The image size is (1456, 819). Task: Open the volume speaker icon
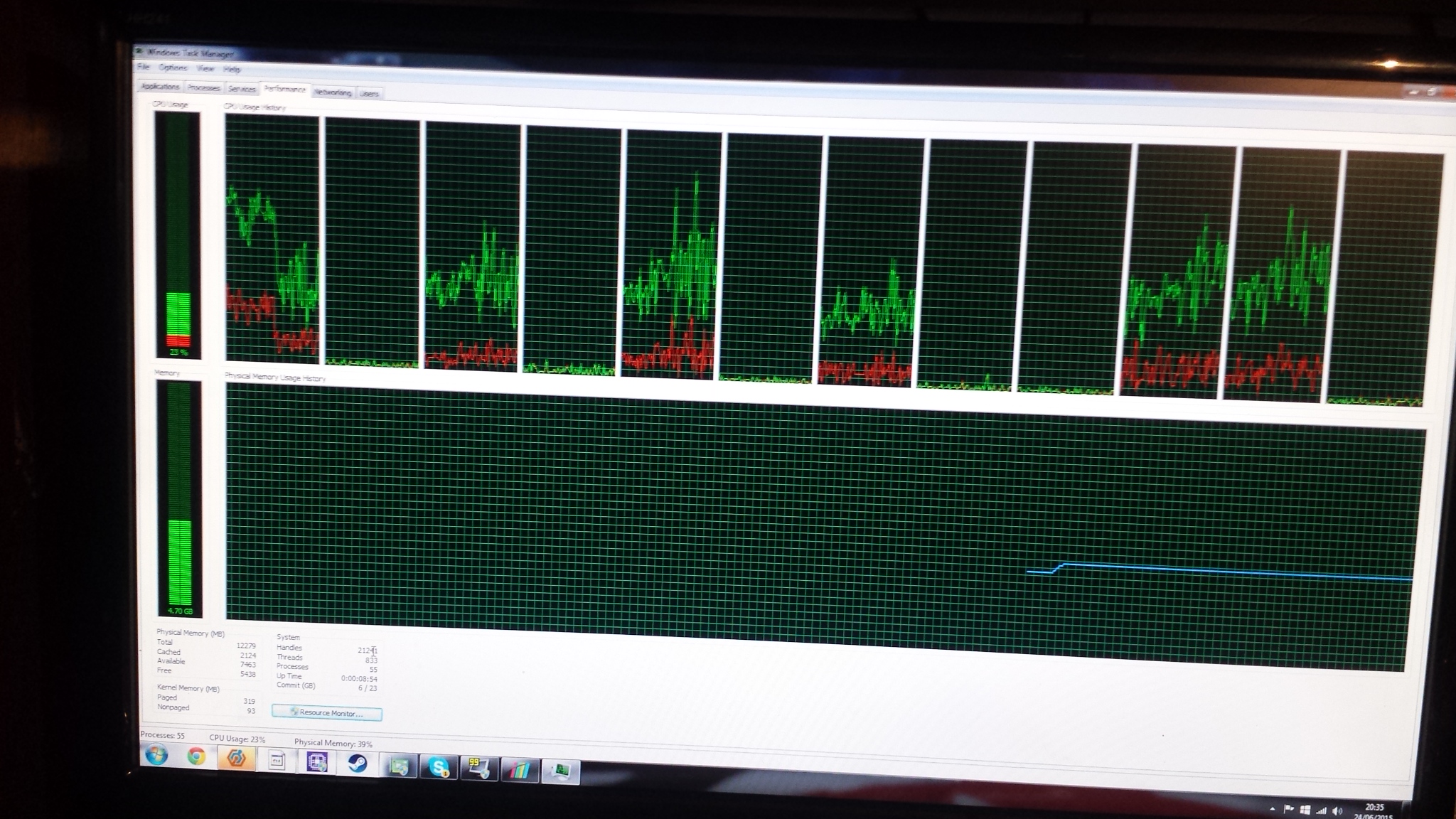click(x=1337, y=810)
